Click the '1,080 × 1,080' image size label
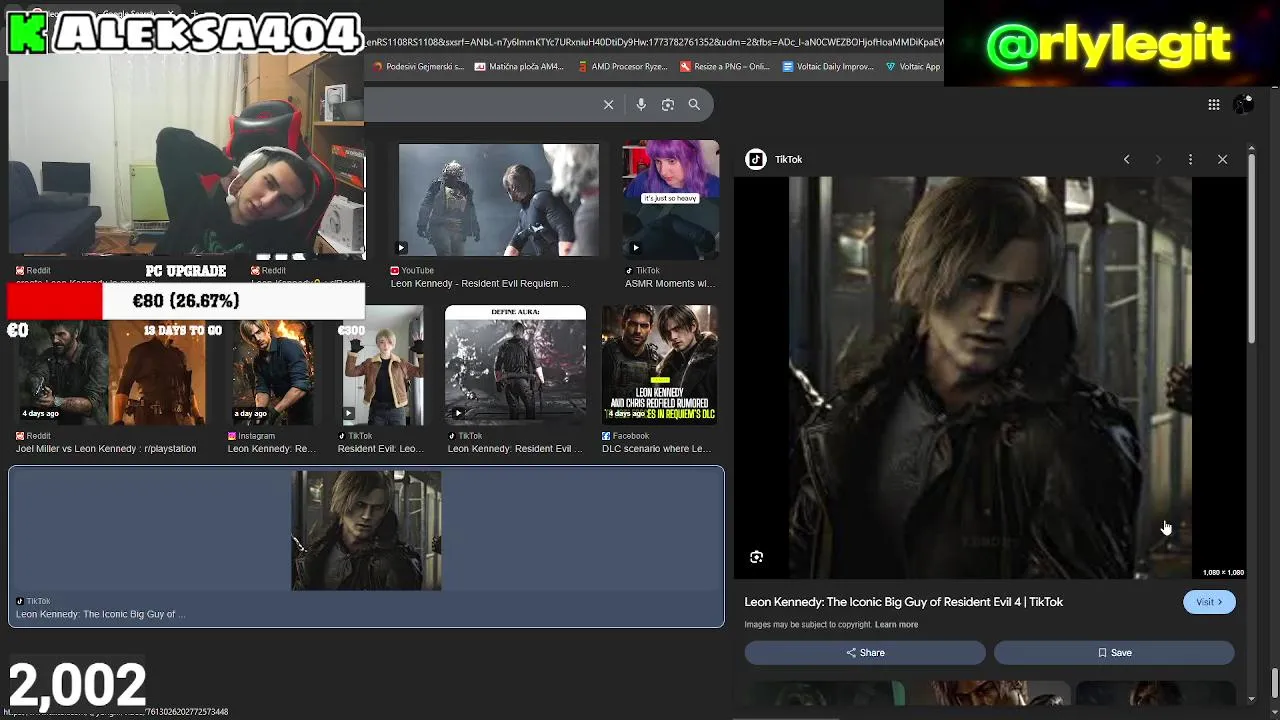The image size is (1280, 720). (x=1223, y=573)
